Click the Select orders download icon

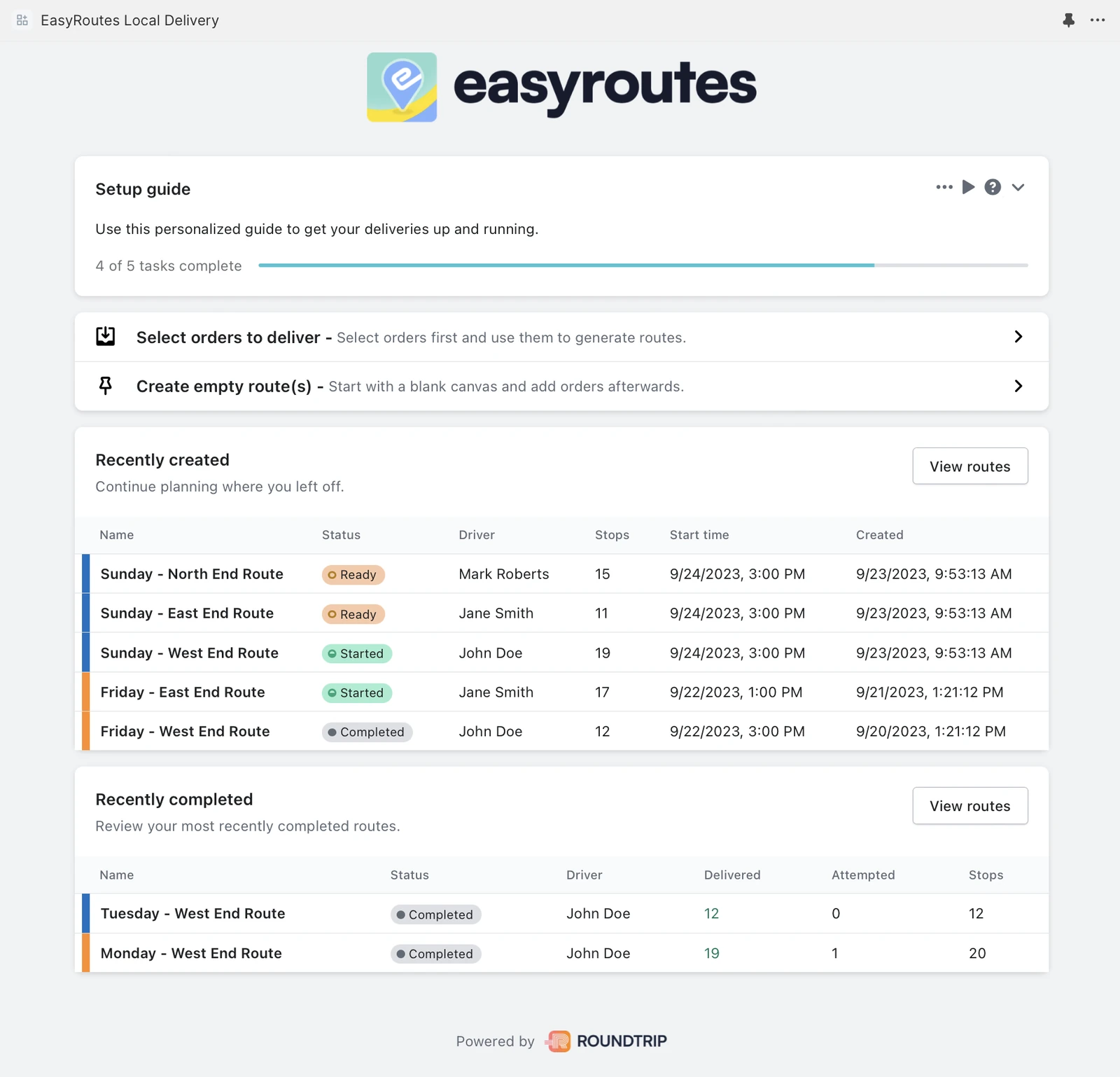(106, 336)
